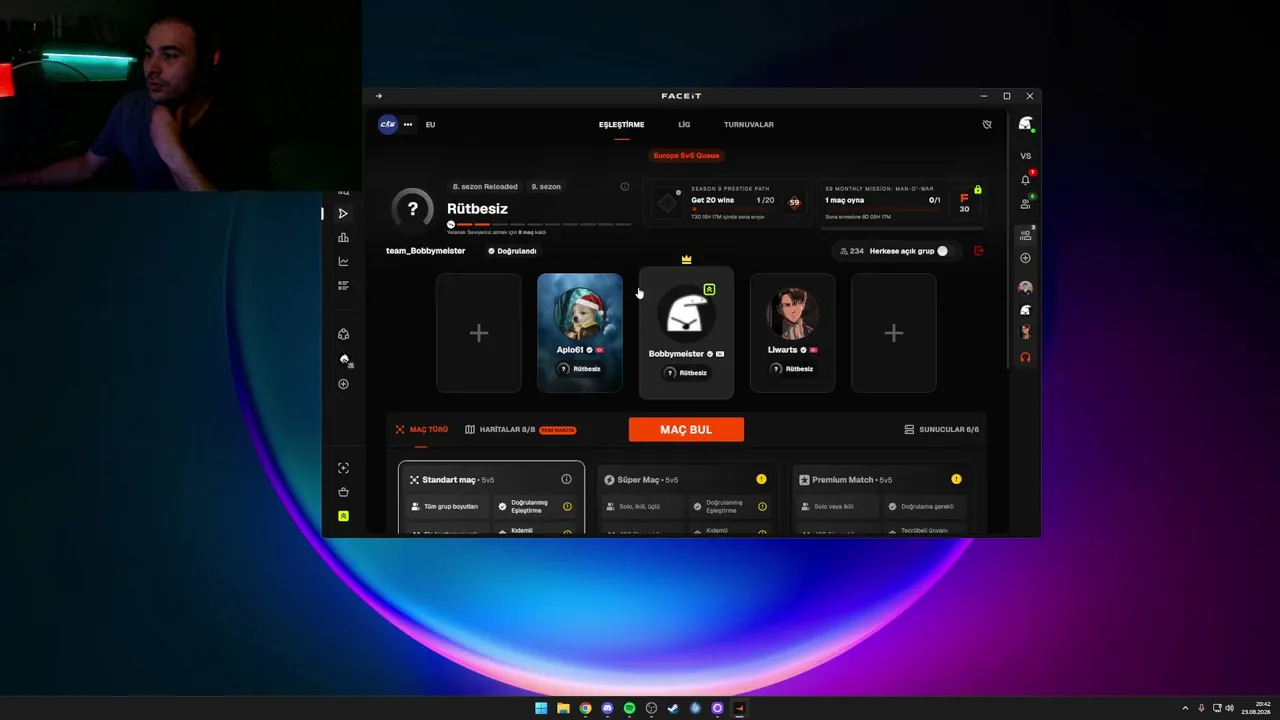Select the Premium Match 5v5 card
This screenshot has width=1280, height=720.
point(881,498)
